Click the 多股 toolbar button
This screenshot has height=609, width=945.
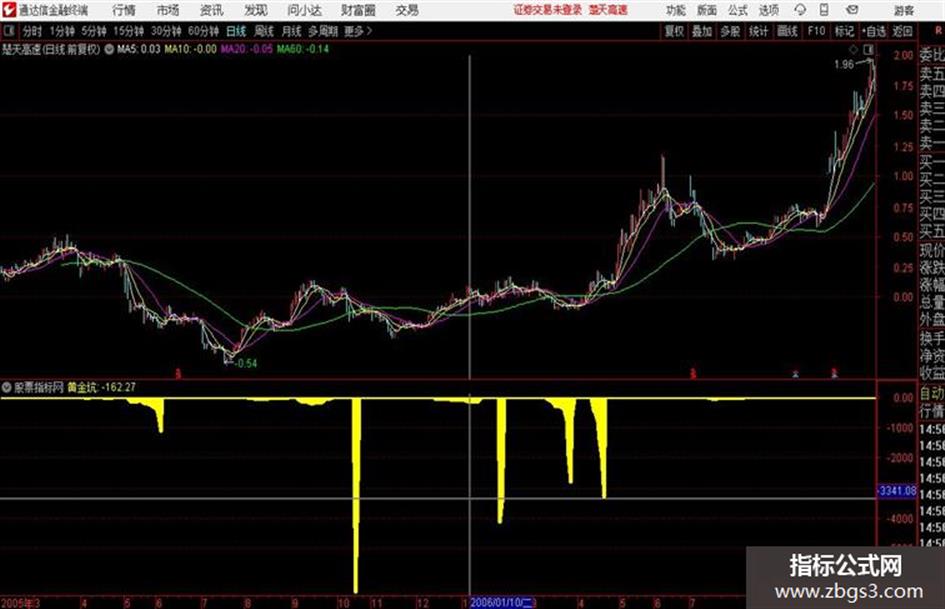click(730, 31)
